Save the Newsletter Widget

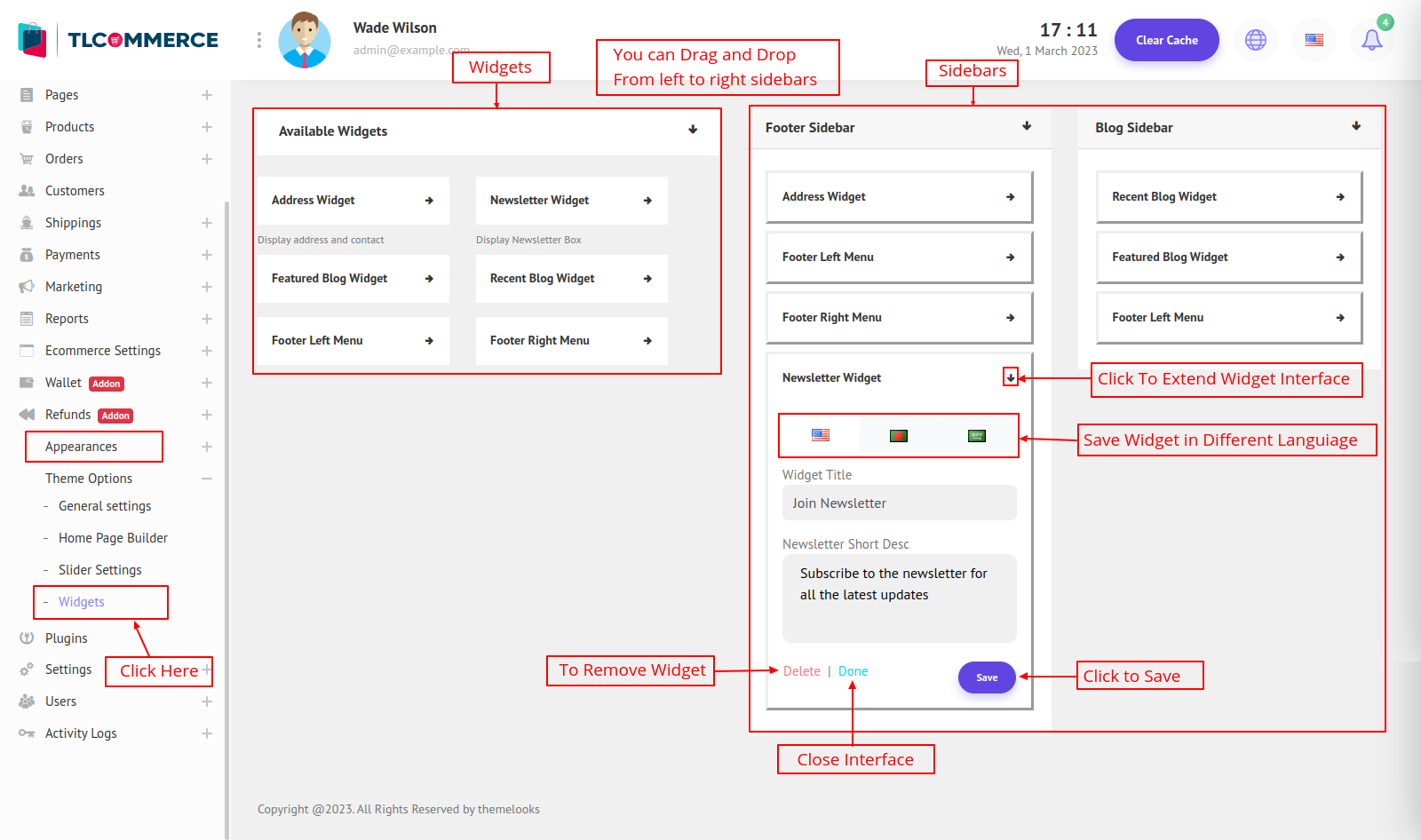tap(987, 678)
